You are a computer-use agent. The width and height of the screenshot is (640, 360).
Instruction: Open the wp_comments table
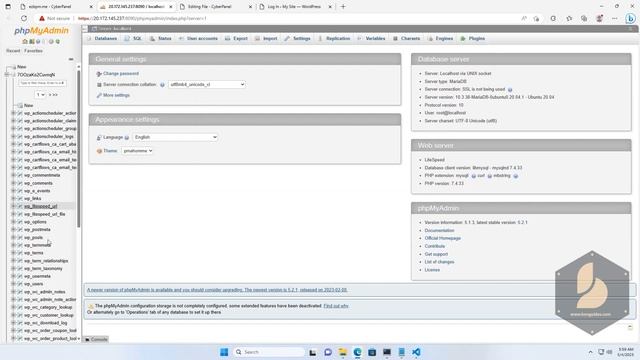click(x=38, y=183)
